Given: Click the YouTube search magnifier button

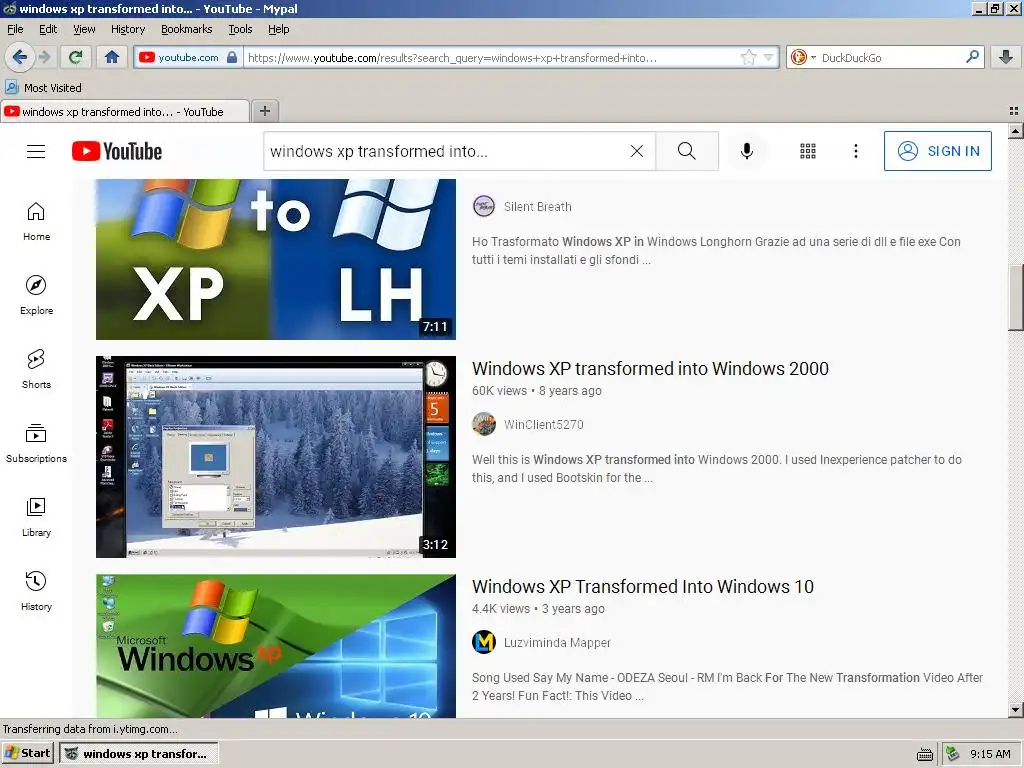Looking at the screenshot, I should (687, 152).
